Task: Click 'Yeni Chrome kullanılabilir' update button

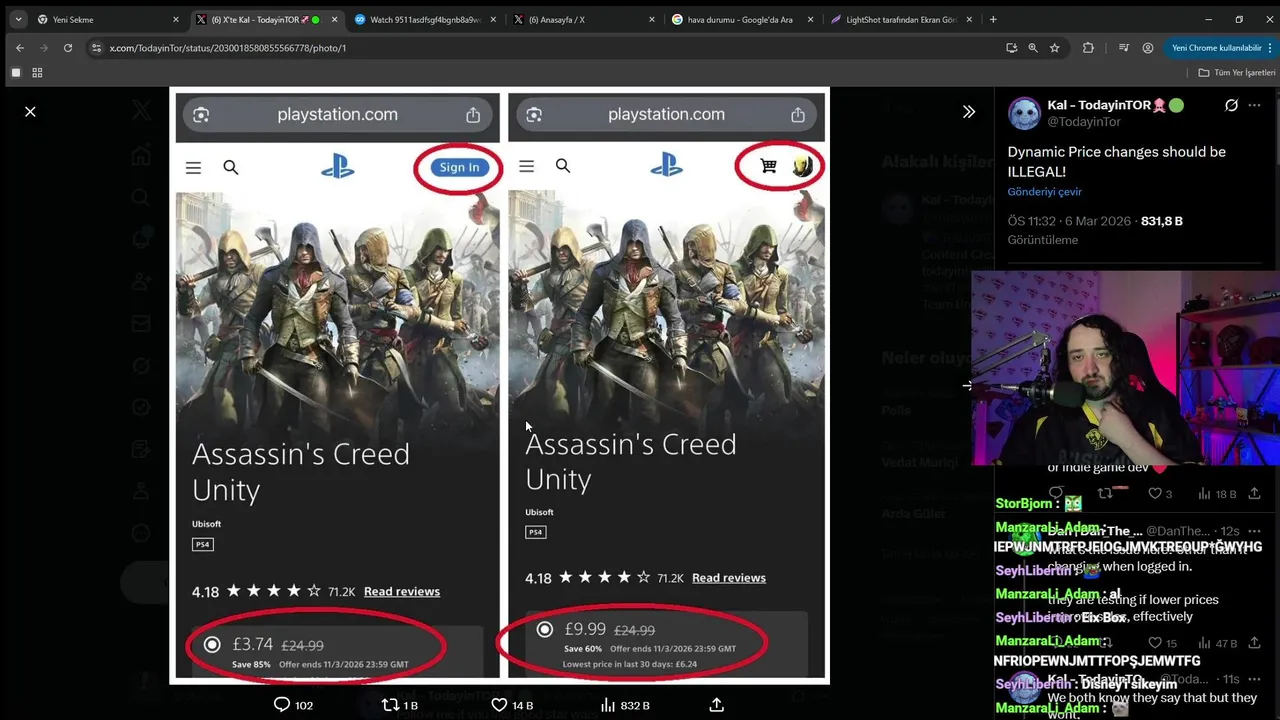Action: coord(1215,47)
